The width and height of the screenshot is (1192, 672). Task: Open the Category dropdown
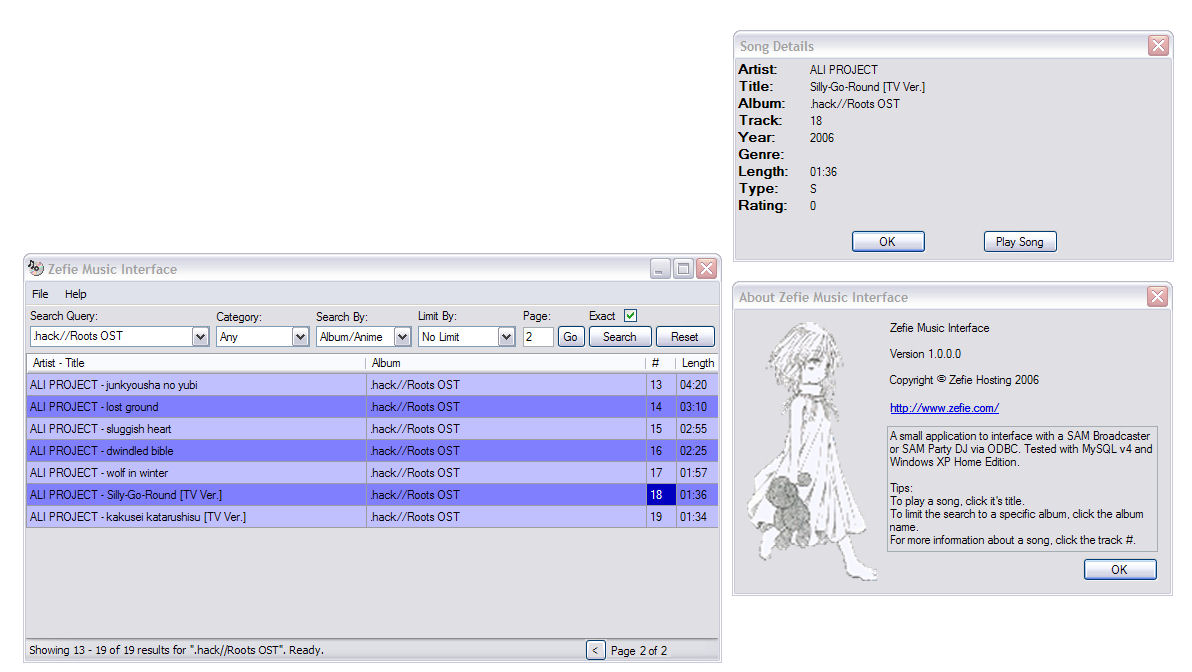click(300, 337)
